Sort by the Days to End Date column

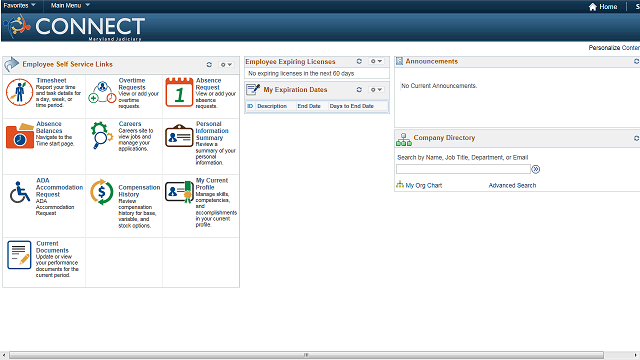coord(351,106)
